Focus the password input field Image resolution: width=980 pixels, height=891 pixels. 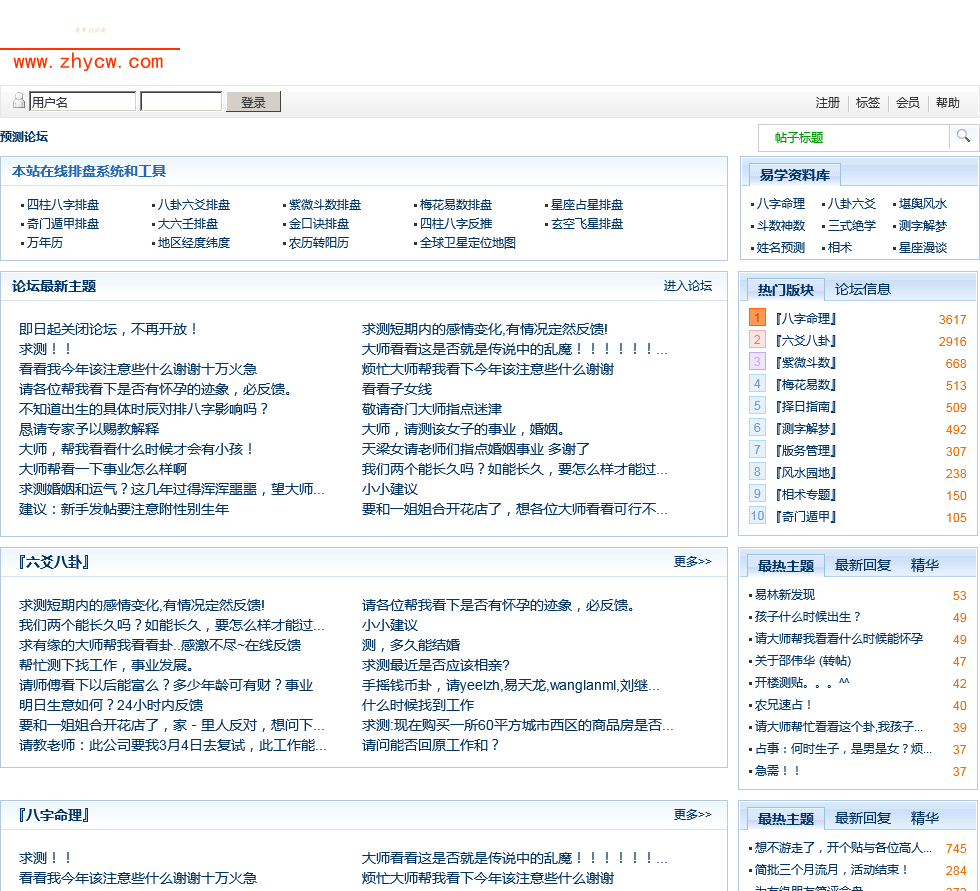(x=181, y=101)
